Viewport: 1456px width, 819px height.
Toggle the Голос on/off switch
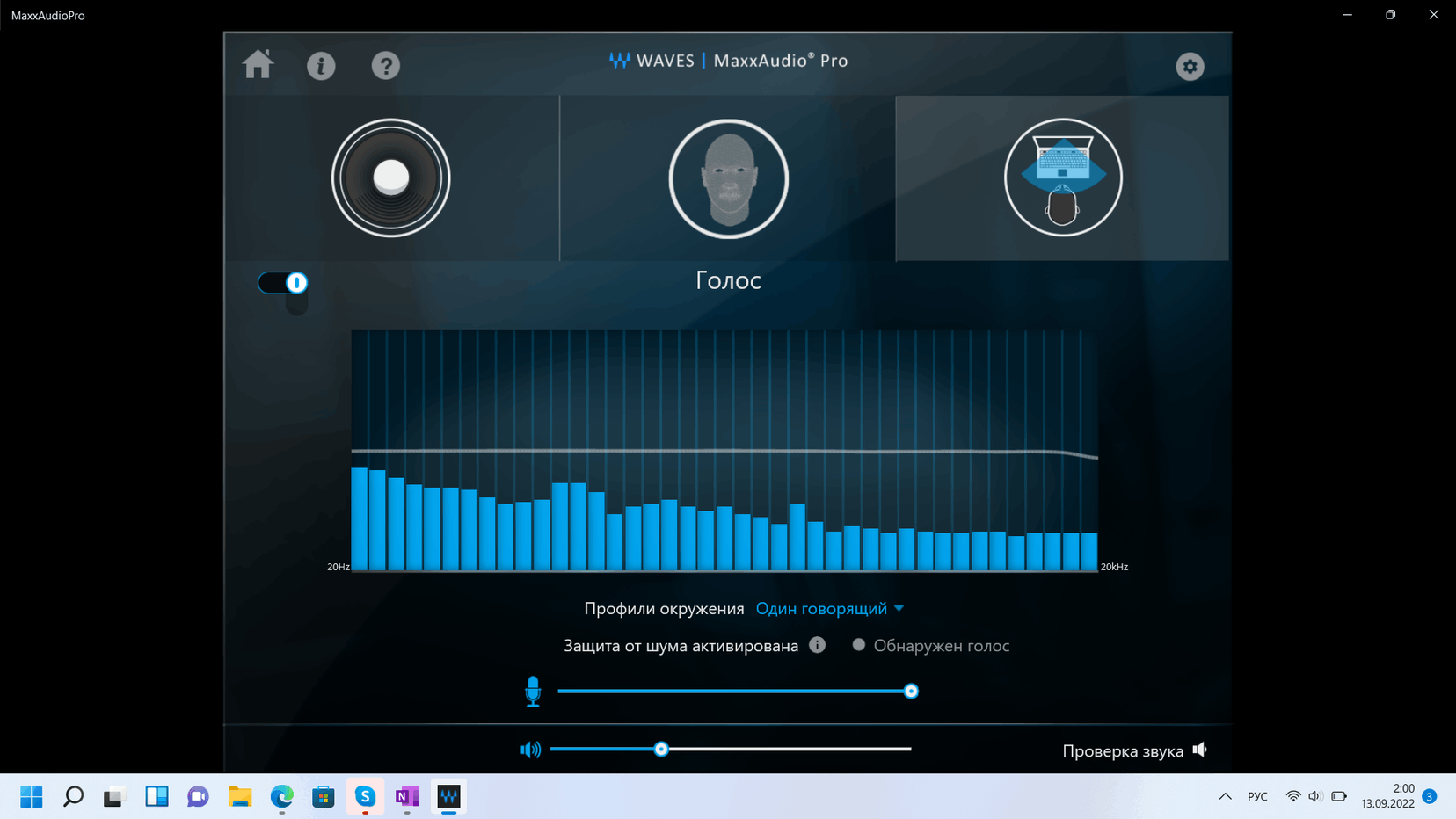(282, 282)
